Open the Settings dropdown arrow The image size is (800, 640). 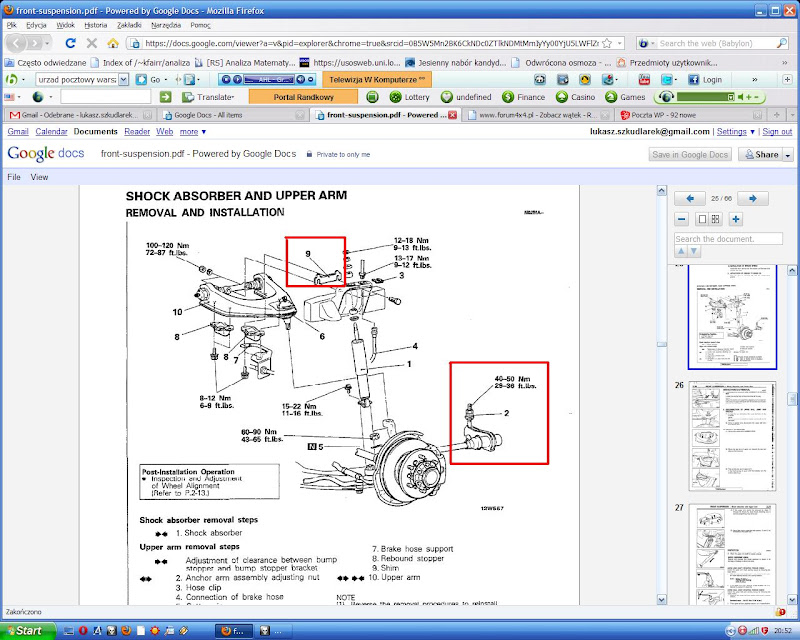pos(752,132)
